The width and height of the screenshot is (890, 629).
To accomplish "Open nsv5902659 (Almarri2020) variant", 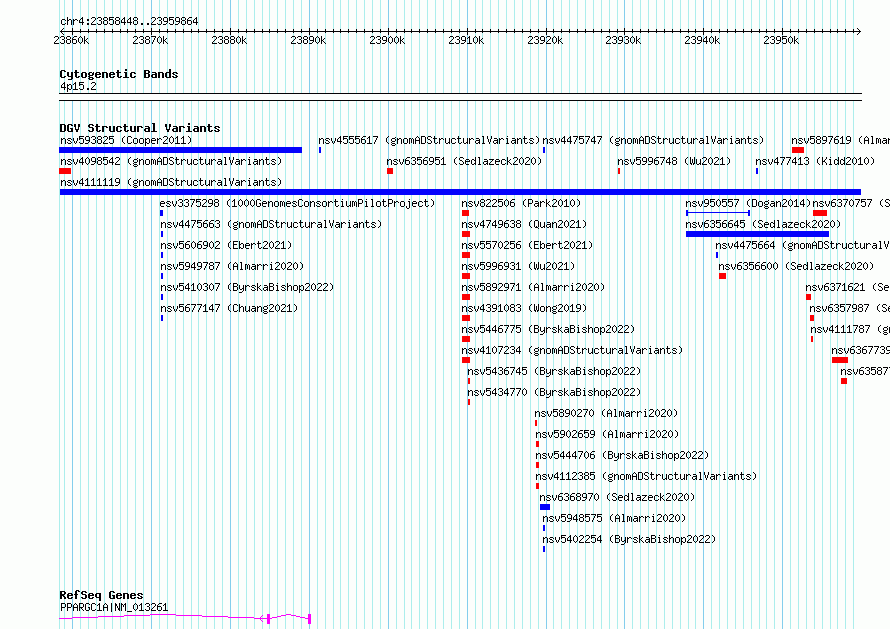I will (x=607, y=434).
